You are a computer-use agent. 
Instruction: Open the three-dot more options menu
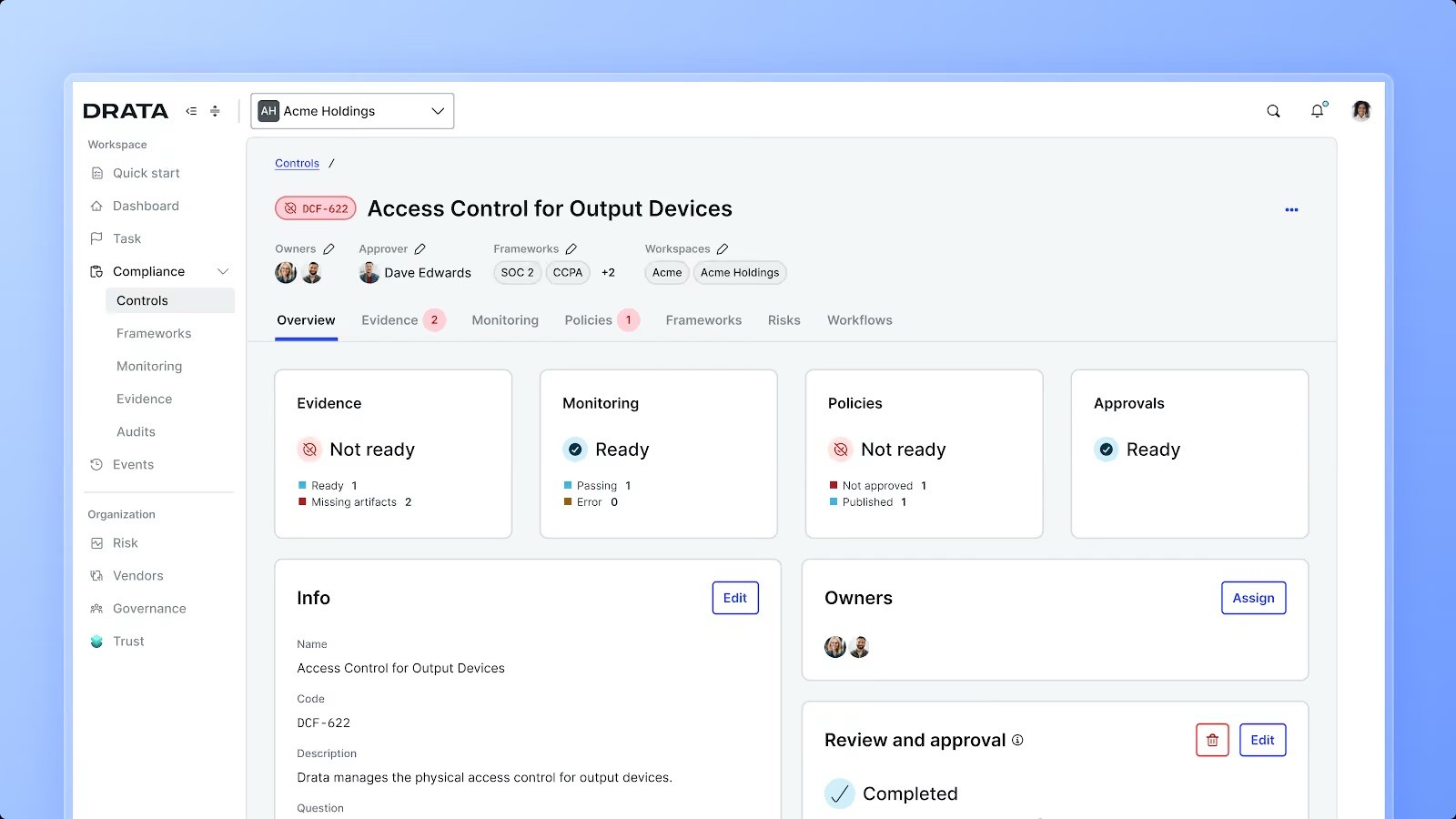1291,210
